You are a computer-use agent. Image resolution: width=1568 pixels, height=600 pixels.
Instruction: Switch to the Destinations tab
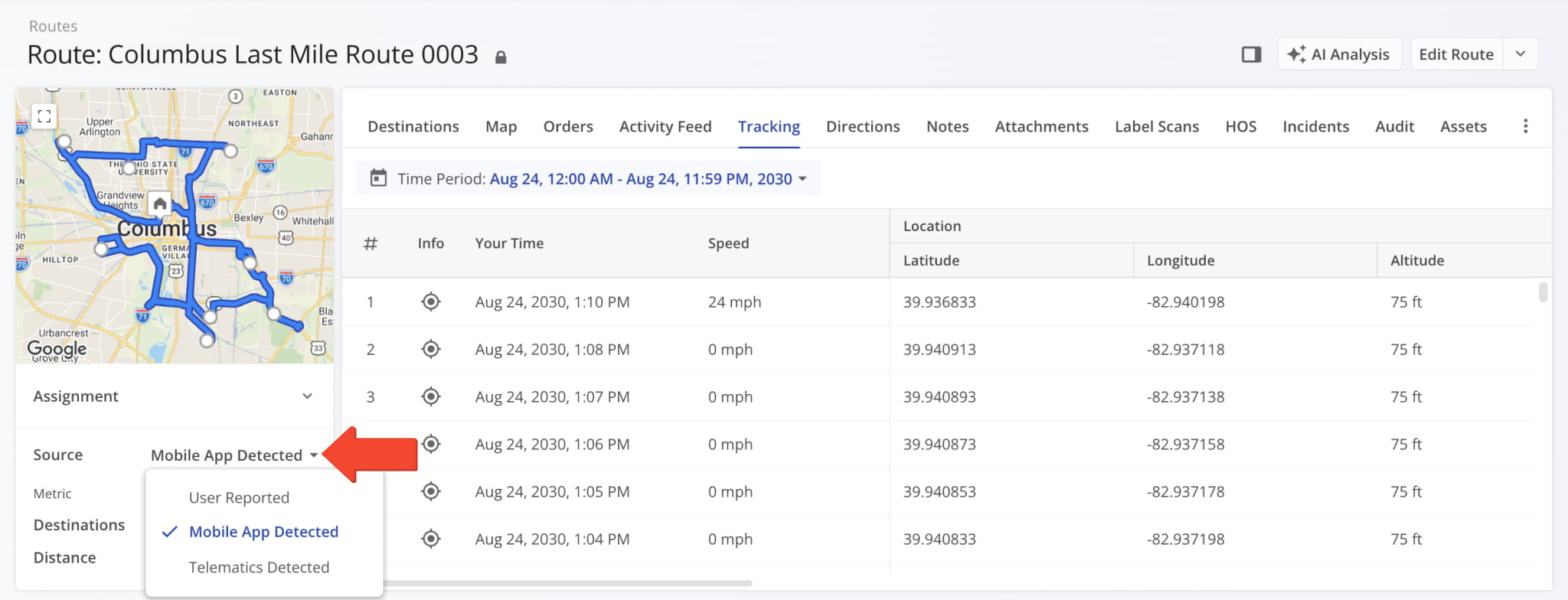(x=413, y=126)
